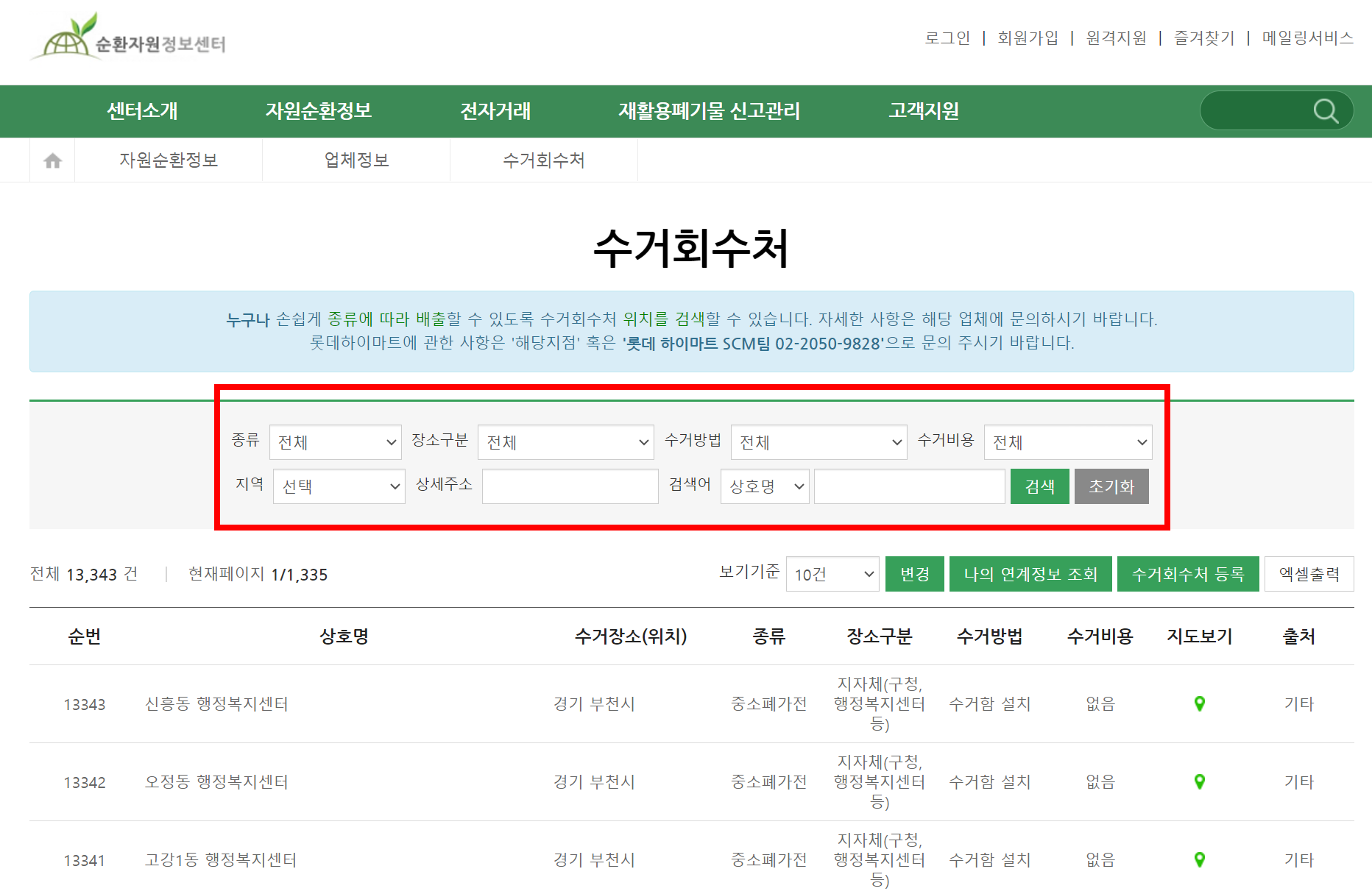Open the 종류 dropdown set to 전체
Viewport: 1372px width, 894px height.
click(x=335, y=441)
